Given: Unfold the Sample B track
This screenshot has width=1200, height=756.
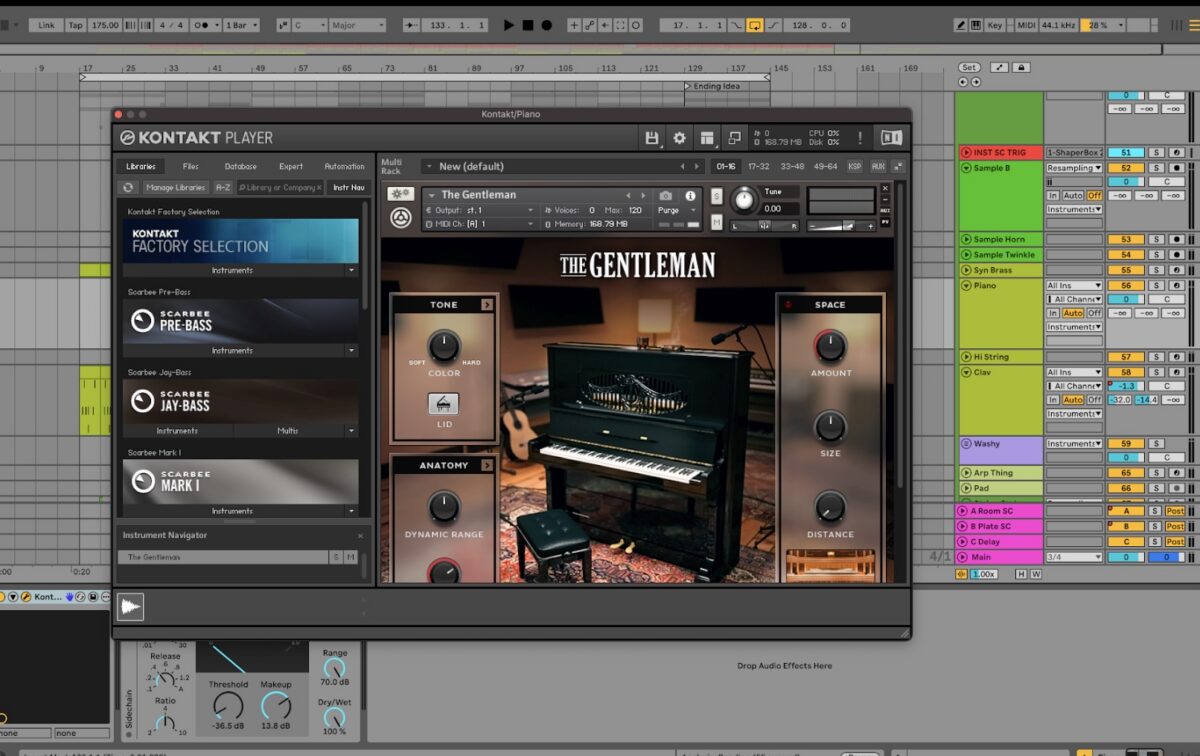Looking at the screenshot, I should point(966,168).
